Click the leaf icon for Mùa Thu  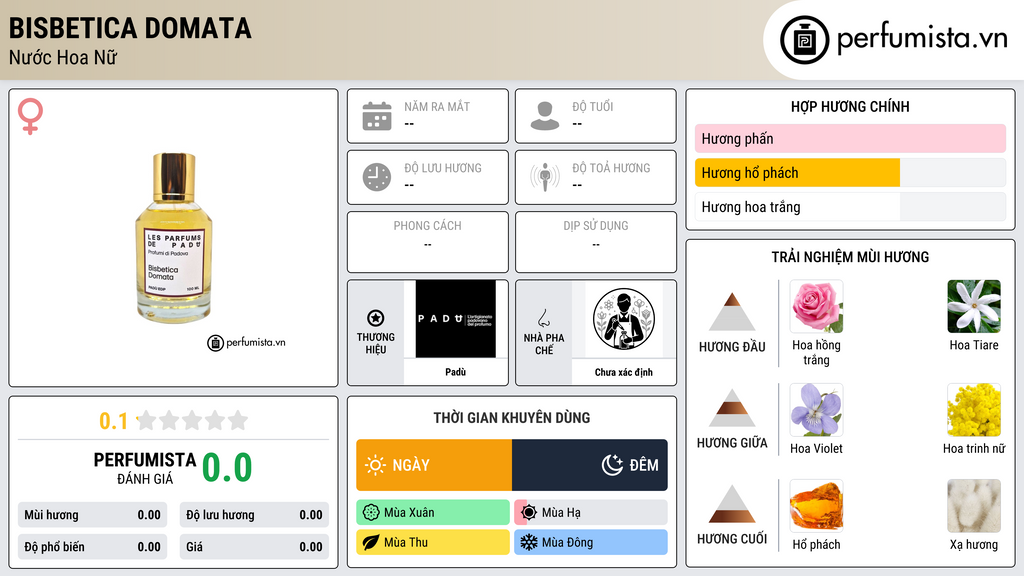[371, 542]
